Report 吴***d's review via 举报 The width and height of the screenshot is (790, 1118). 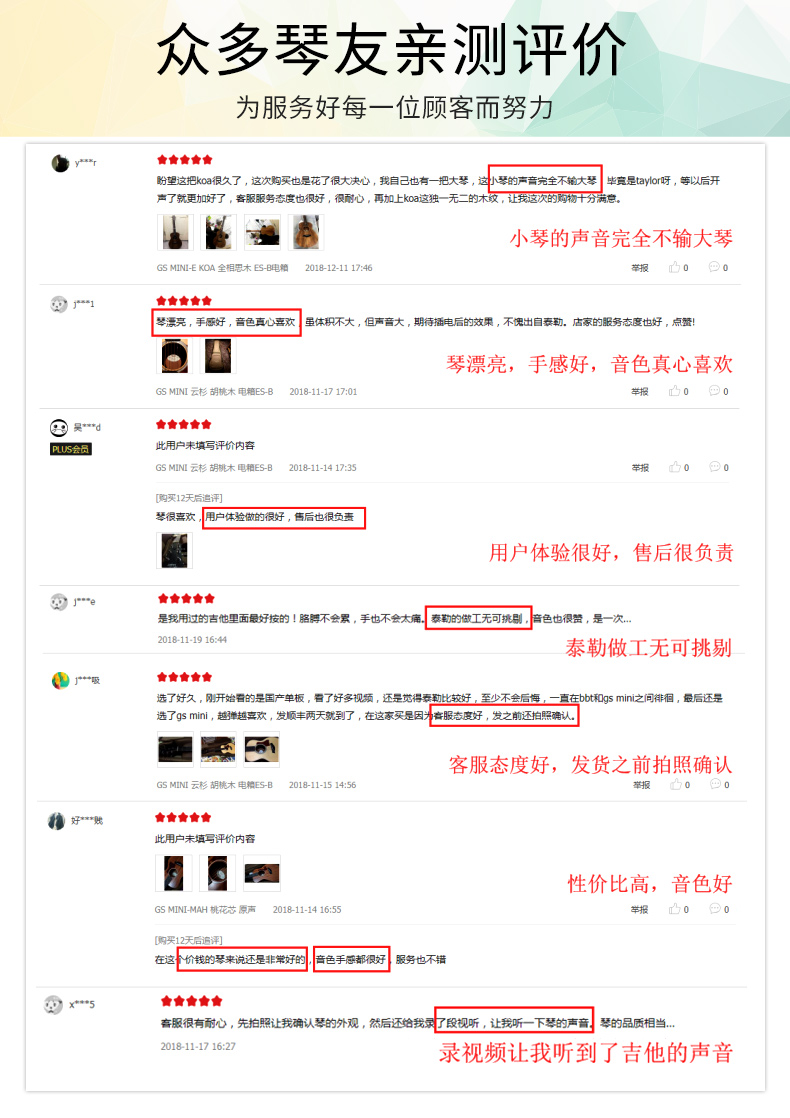click(x=640, y=468)
